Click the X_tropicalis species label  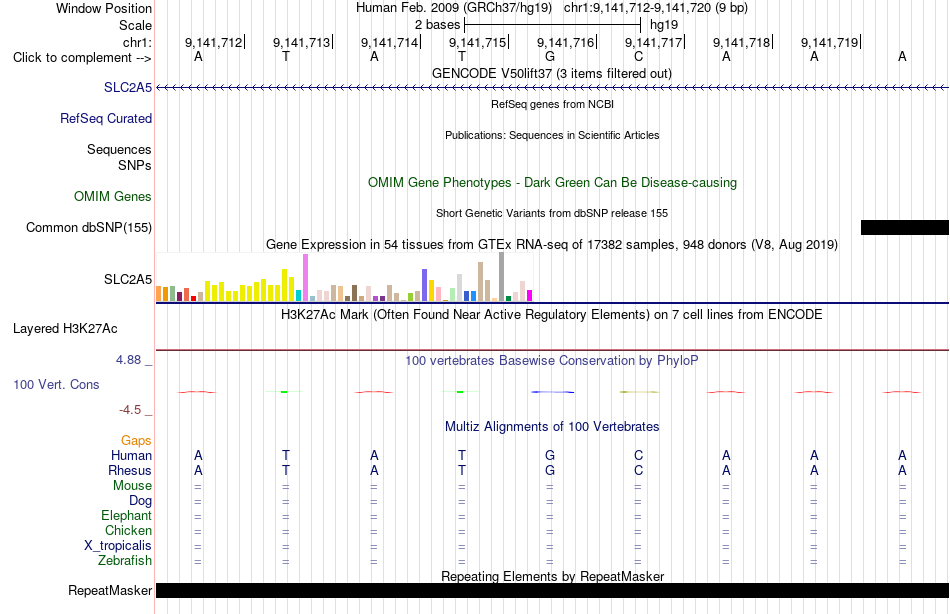pyautogui.click(x=118, y=546)
